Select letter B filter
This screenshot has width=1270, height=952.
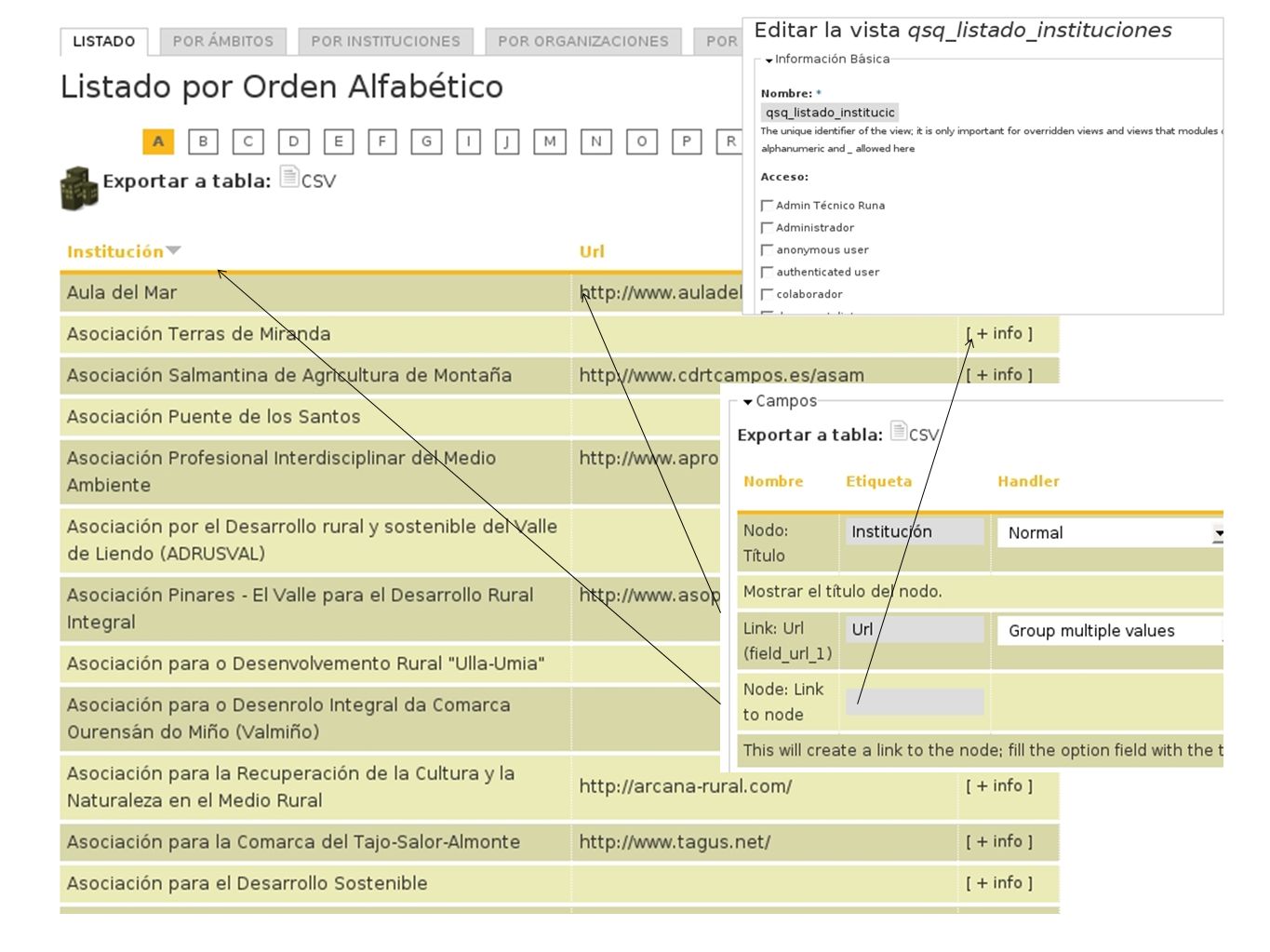point(203,141)
